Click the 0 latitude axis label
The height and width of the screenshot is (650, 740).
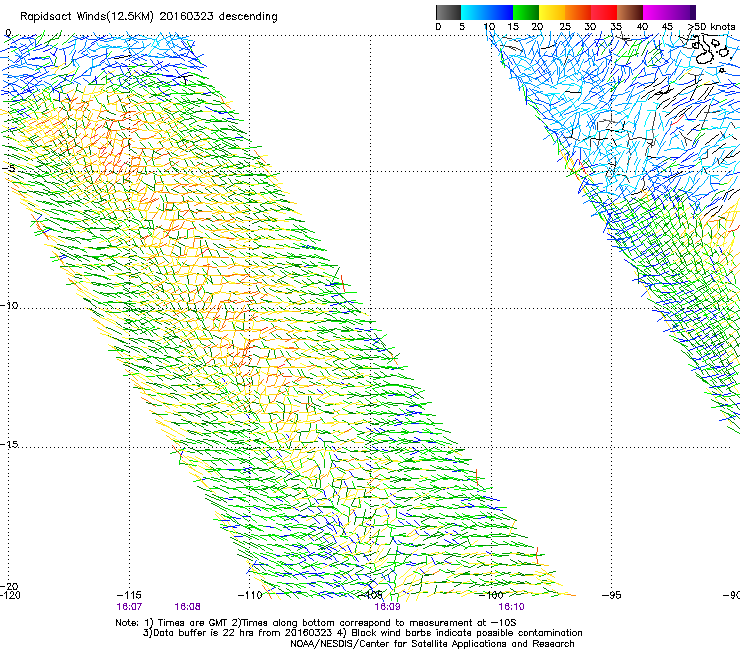(x=8, y=33)
